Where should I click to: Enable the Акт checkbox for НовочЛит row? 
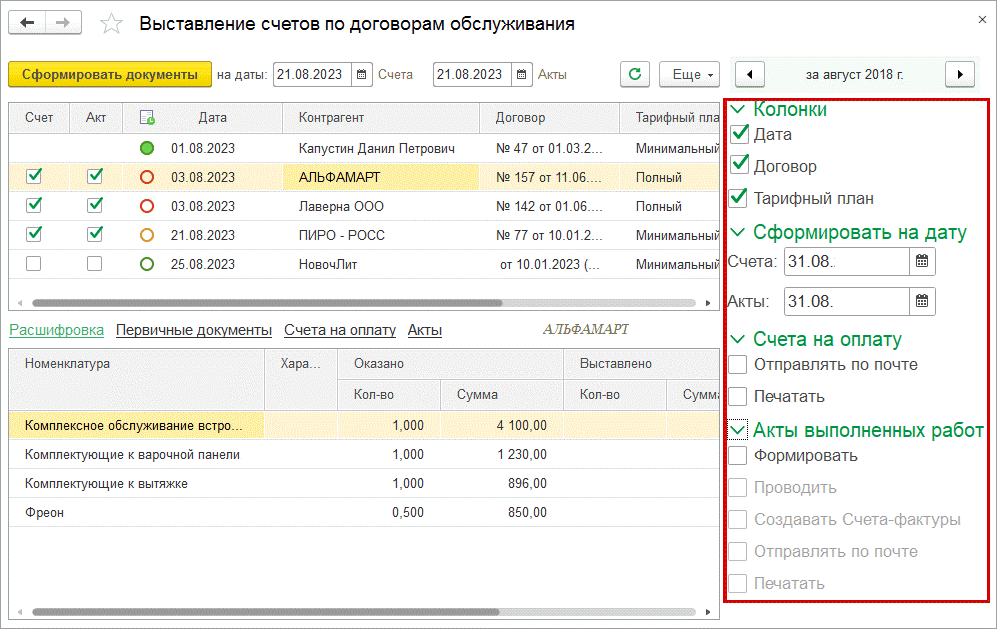pyautogui.click(x=95, y=264)
